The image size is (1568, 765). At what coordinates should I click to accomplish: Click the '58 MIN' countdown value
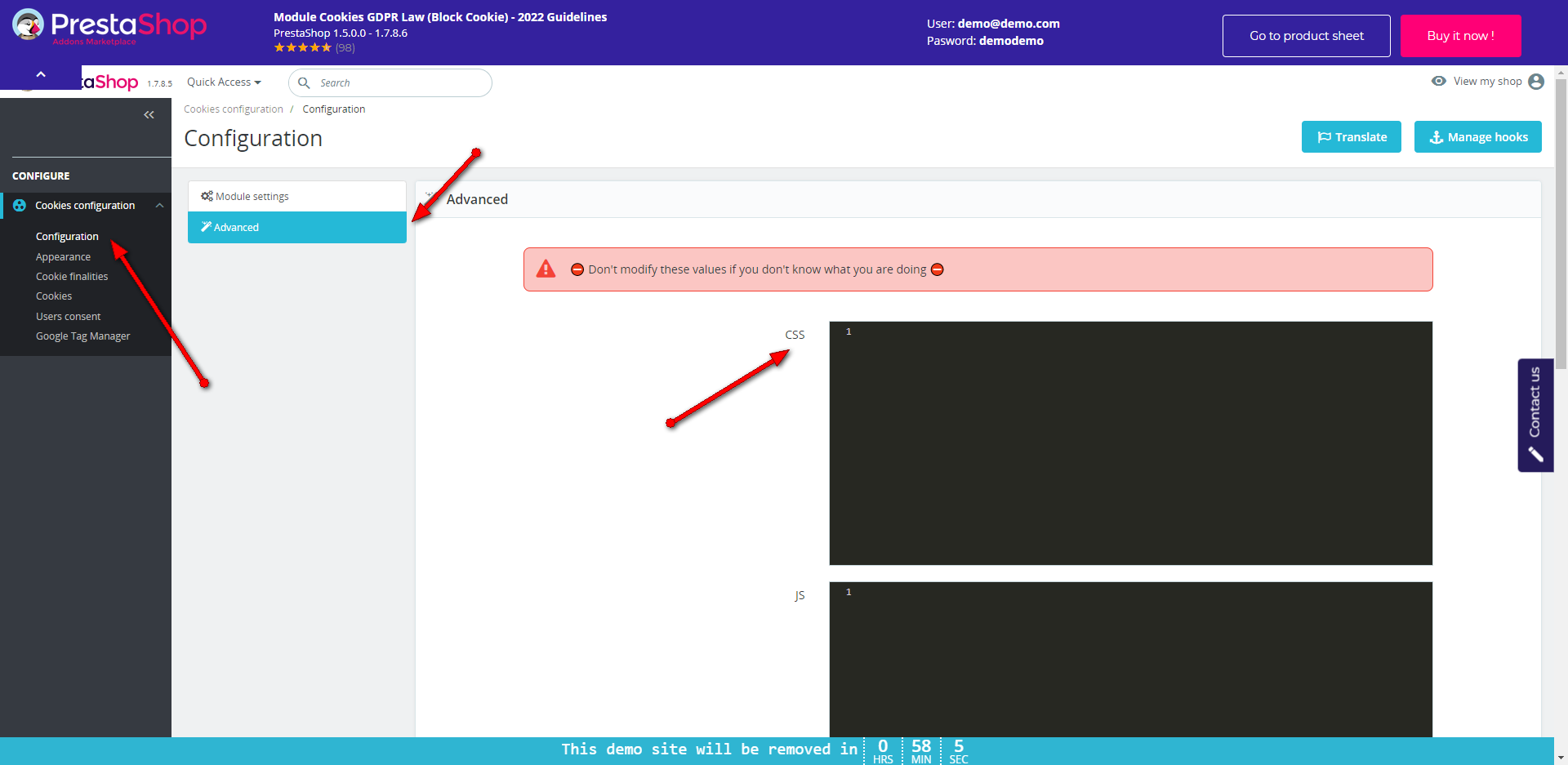coord(921,751)
